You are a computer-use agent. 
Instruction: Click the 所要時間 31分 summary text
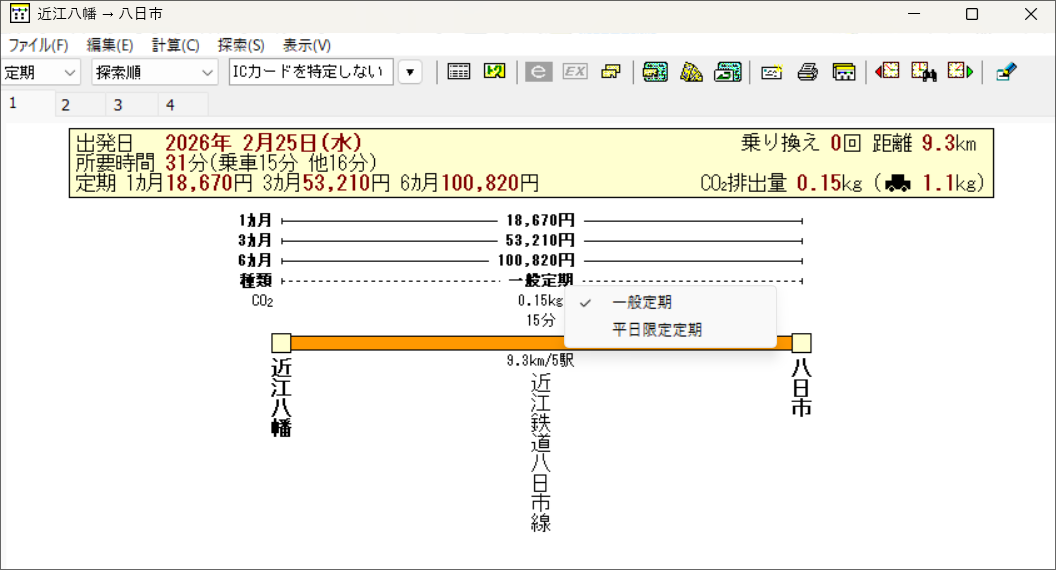226,163
